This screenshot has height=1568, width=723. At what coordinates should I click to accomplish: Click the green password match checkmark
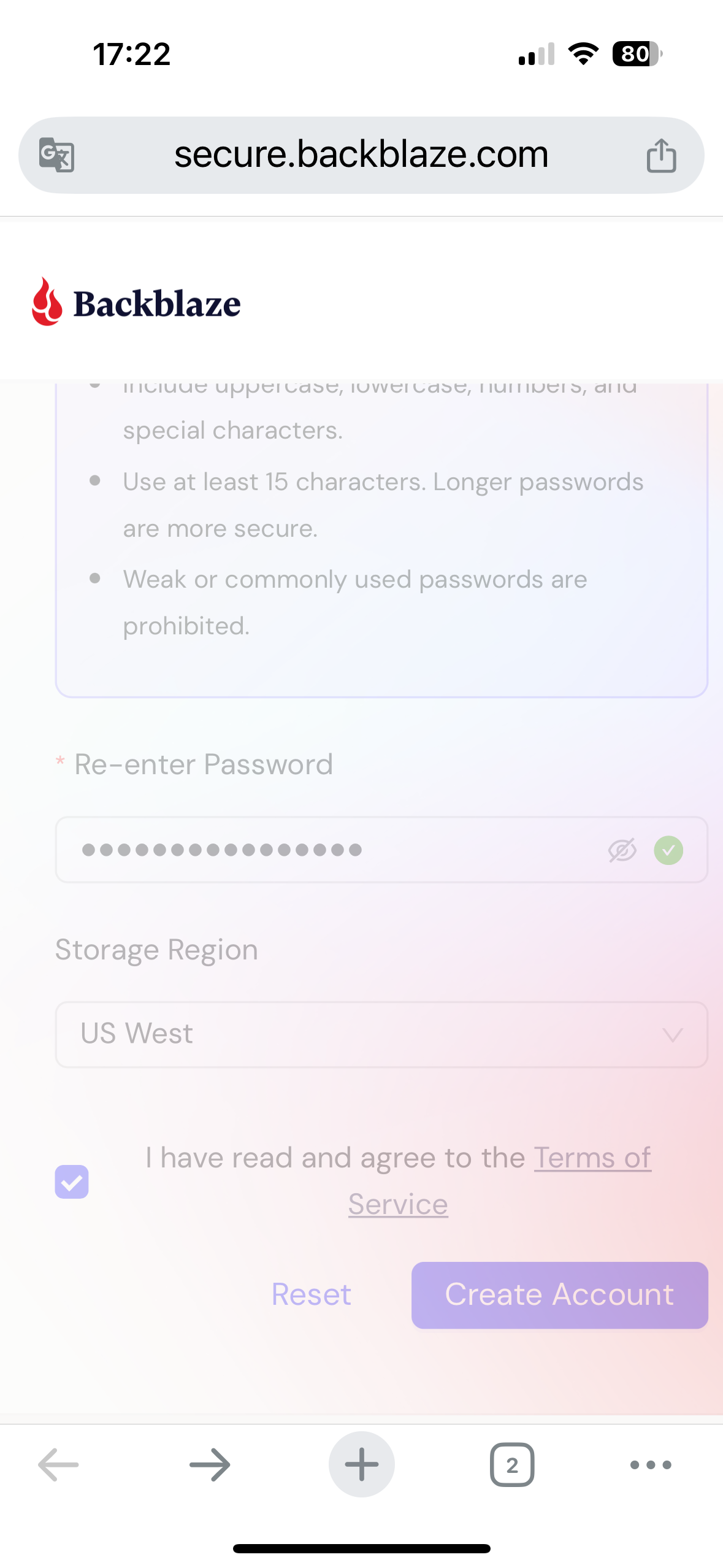click(x=668, y=850)
